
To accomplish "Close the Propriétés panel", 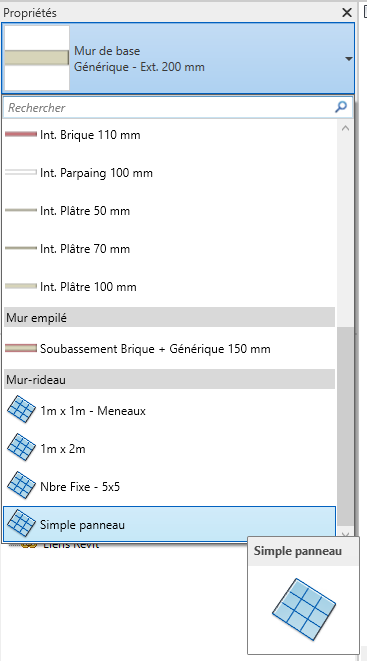I will (347, 13).
